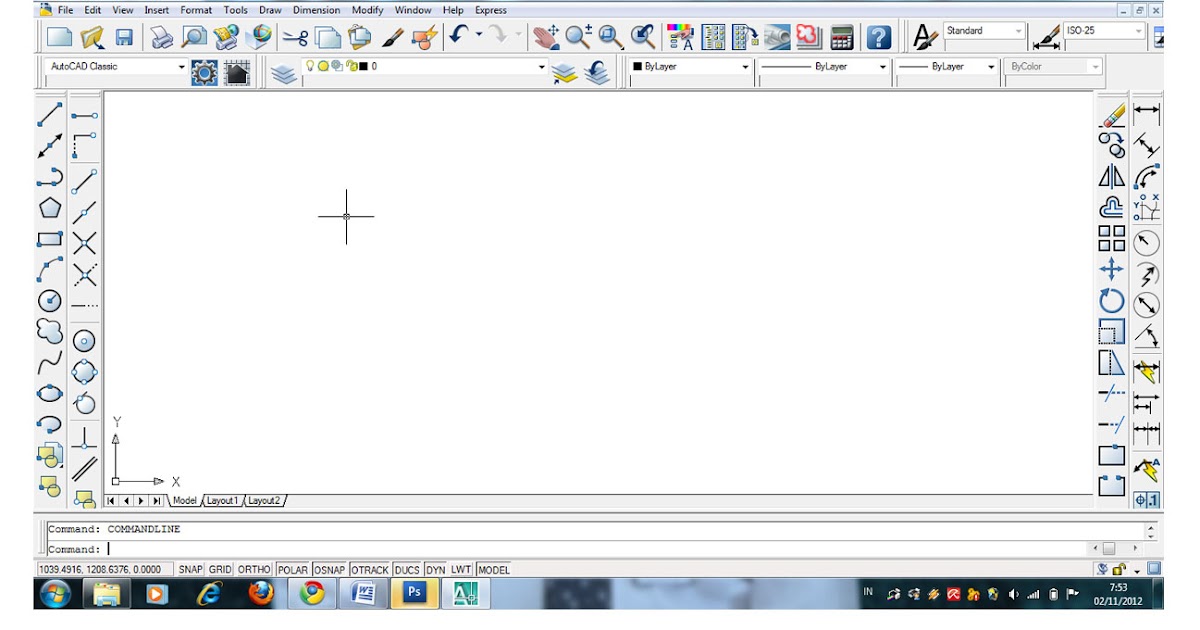Activate the Pan hand tool
1200x630 pixels.
pyautogui.click(x=546, y=38)
